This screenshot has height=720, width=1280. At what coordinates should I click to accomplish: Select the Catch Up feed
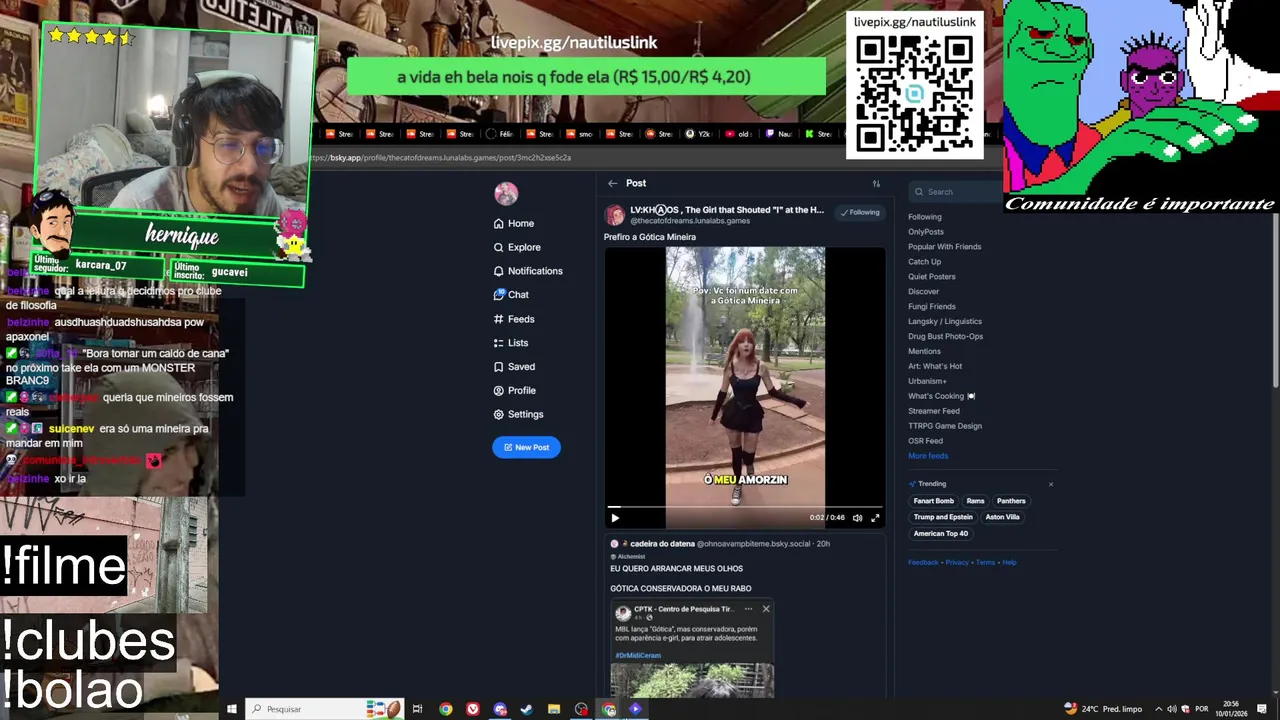(925, 262)
